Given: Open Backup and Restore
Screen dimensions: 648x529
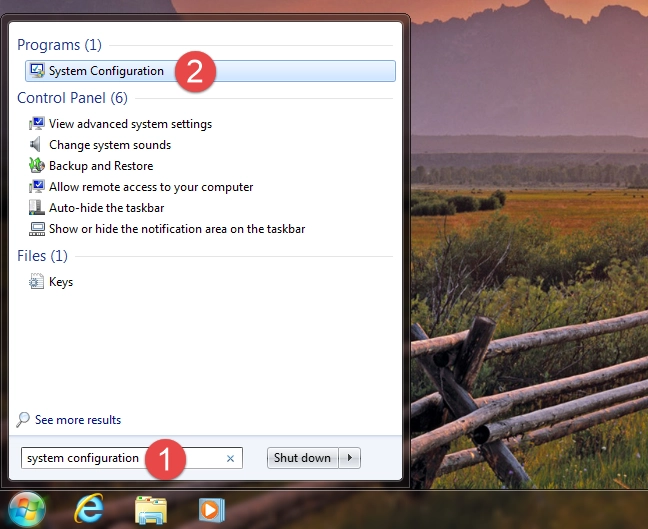Looking at the screenshot, I should pyautogui.click(x=101, y=166).
